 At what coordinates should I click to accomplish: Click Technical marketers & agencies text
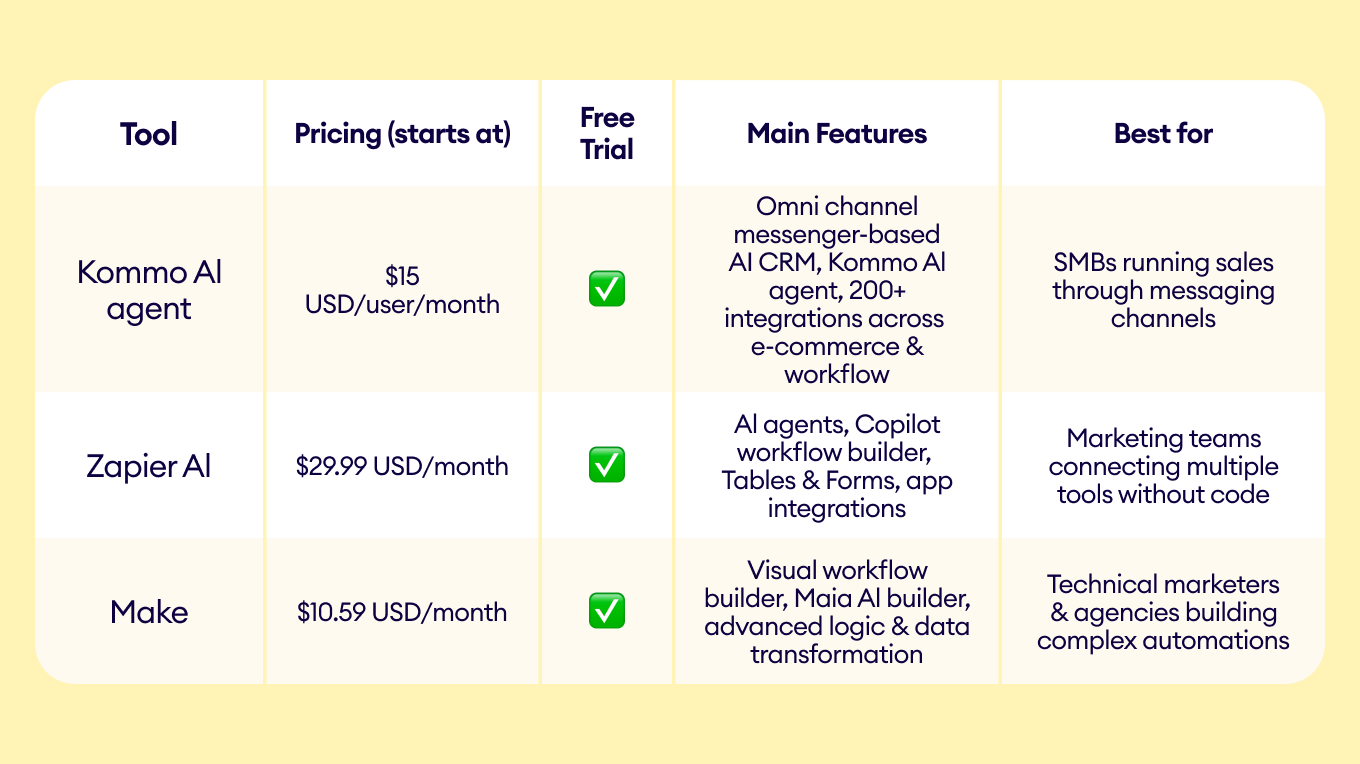click(1163, 612)
